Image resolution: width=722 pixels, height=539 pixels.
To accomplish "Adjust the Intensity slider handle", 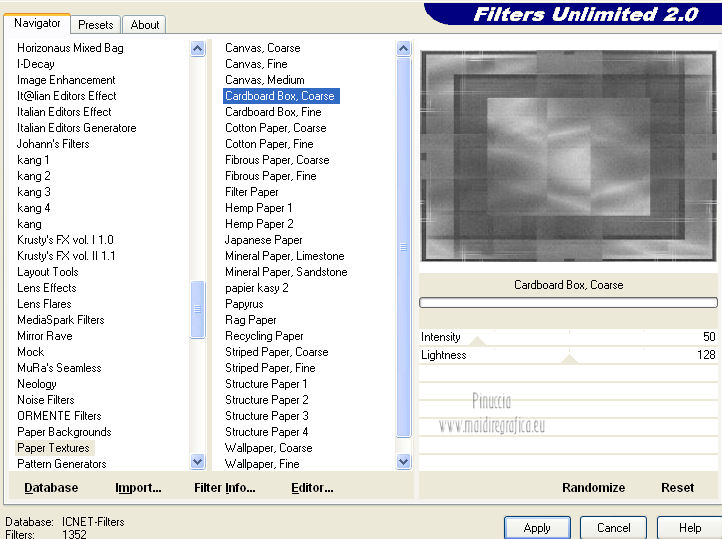I will click(477, 341).
